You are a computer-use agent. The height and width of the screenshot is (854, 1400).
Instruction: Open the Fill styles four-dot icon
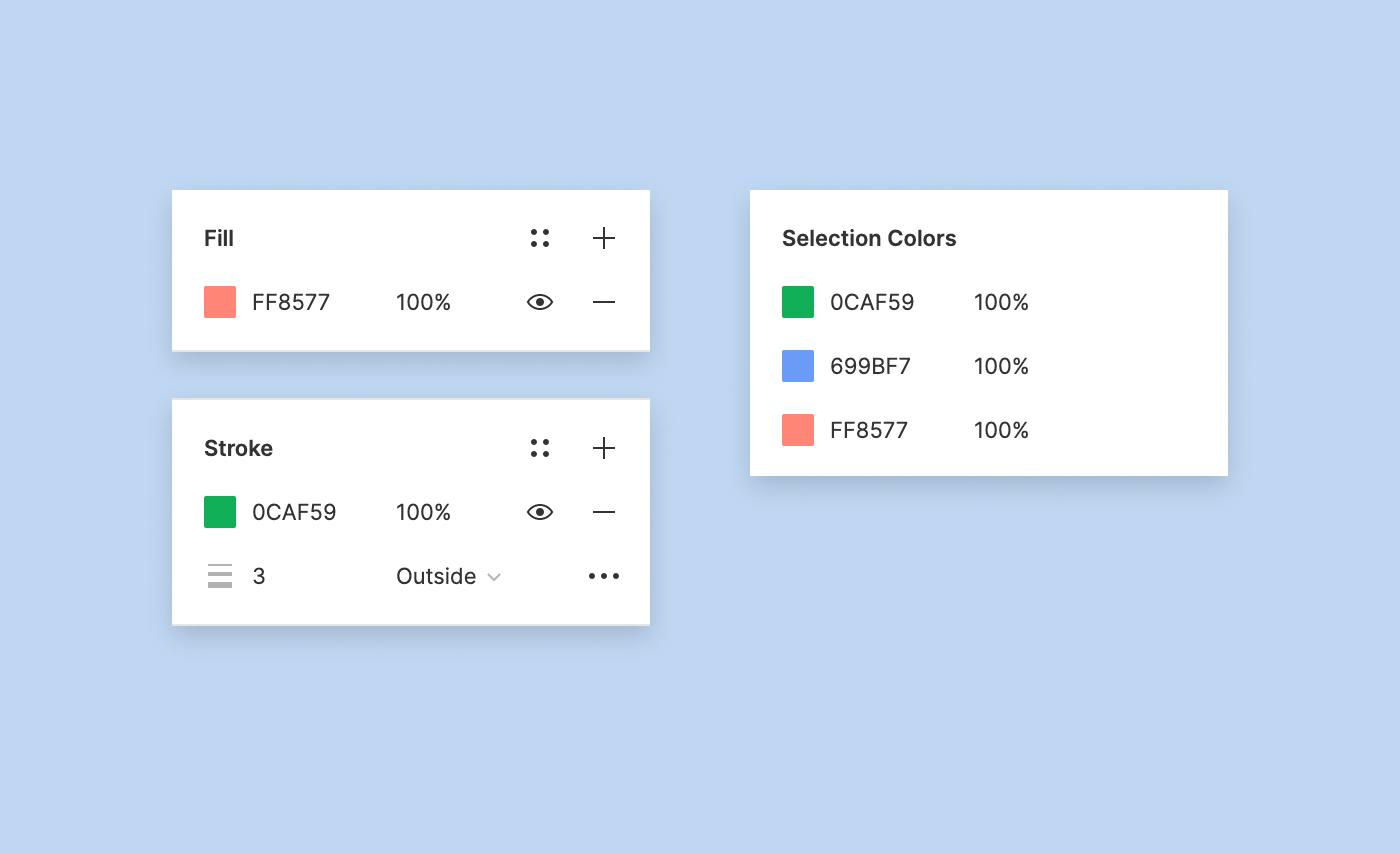pos(540,238)
